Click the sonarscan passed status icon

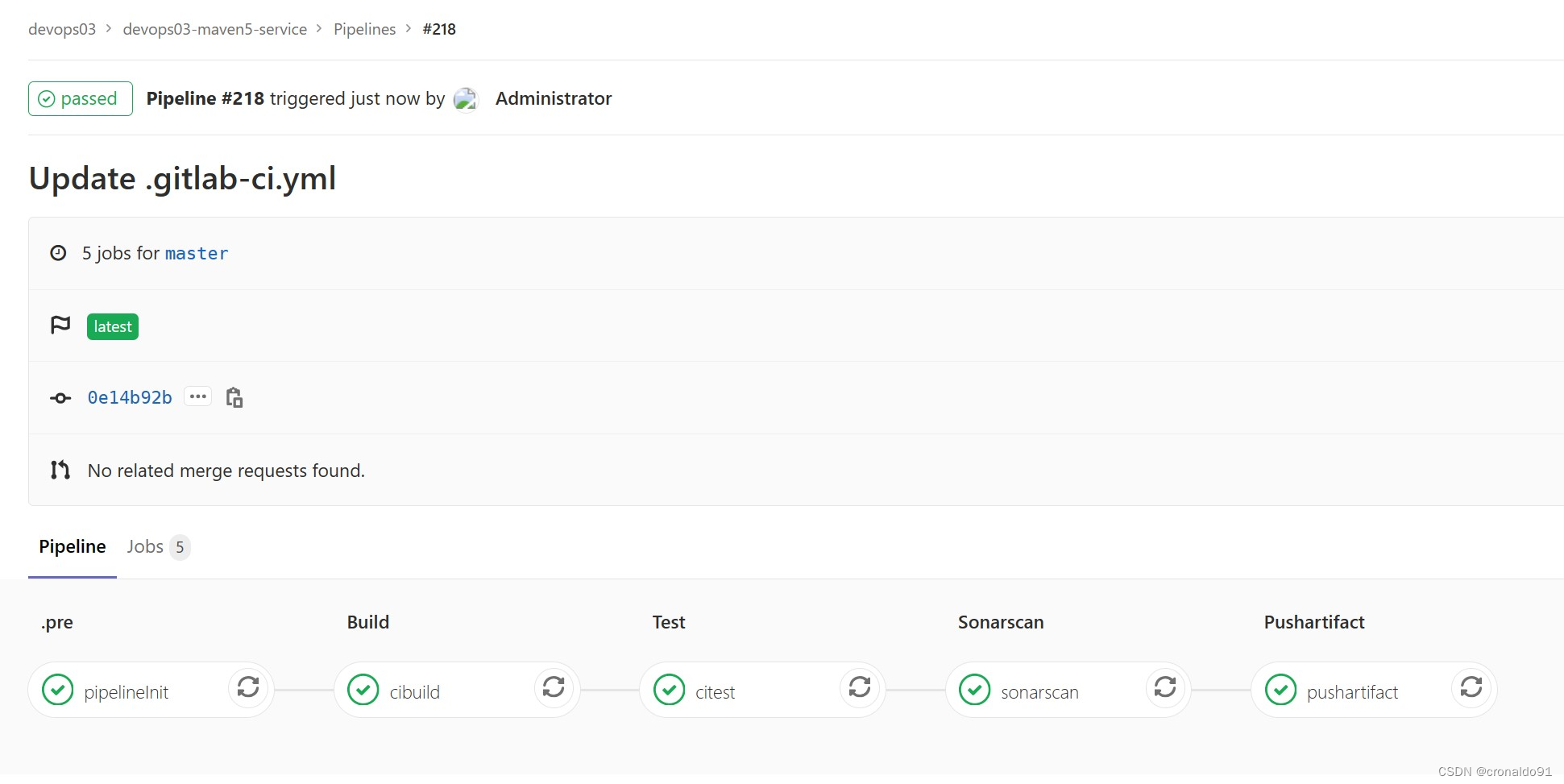(x=977, y=690)
